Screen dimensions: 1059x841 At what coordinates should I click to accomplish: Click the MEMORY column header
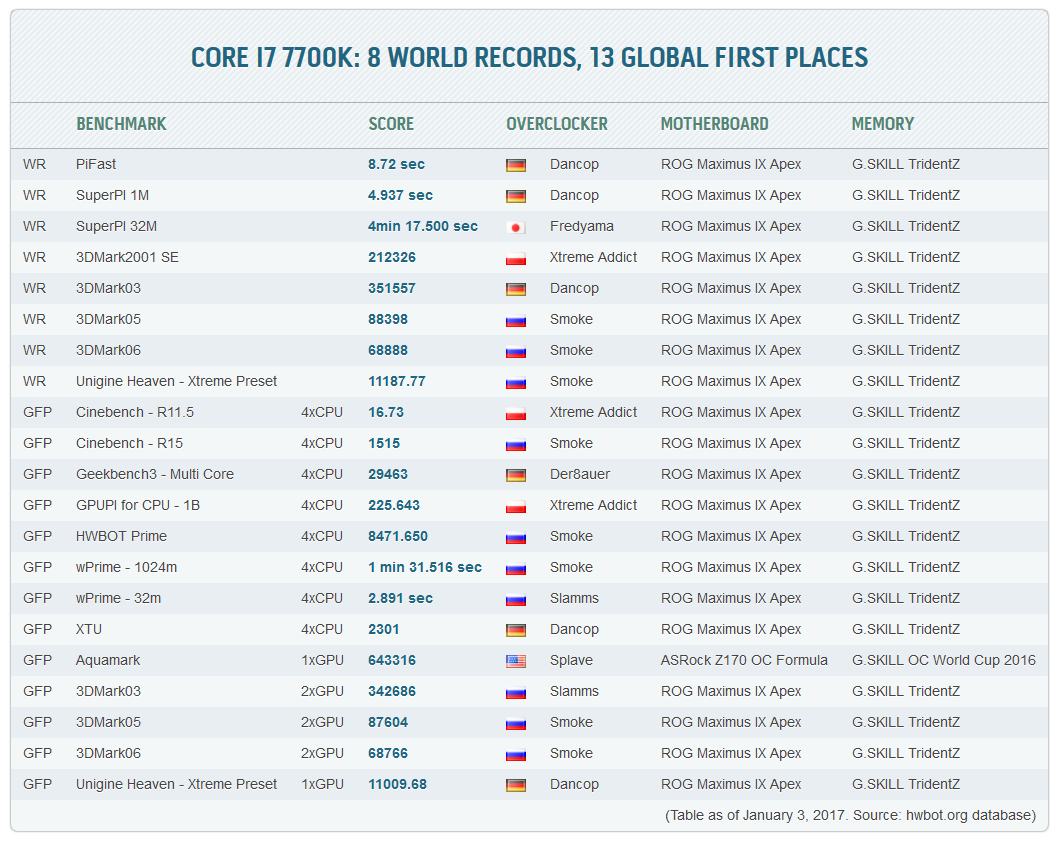click(883, 124)
